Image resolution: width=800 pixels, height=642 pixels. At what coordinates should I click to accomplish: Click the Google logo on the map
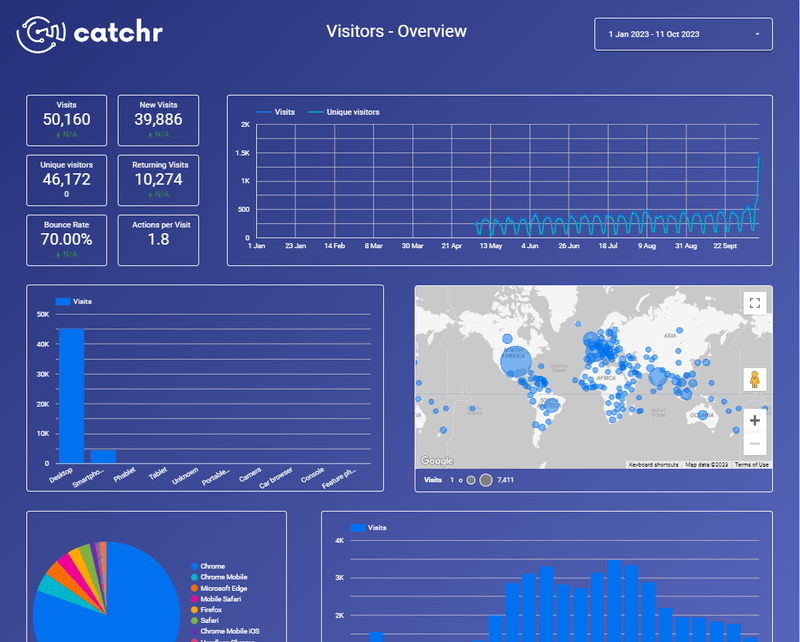438,459
